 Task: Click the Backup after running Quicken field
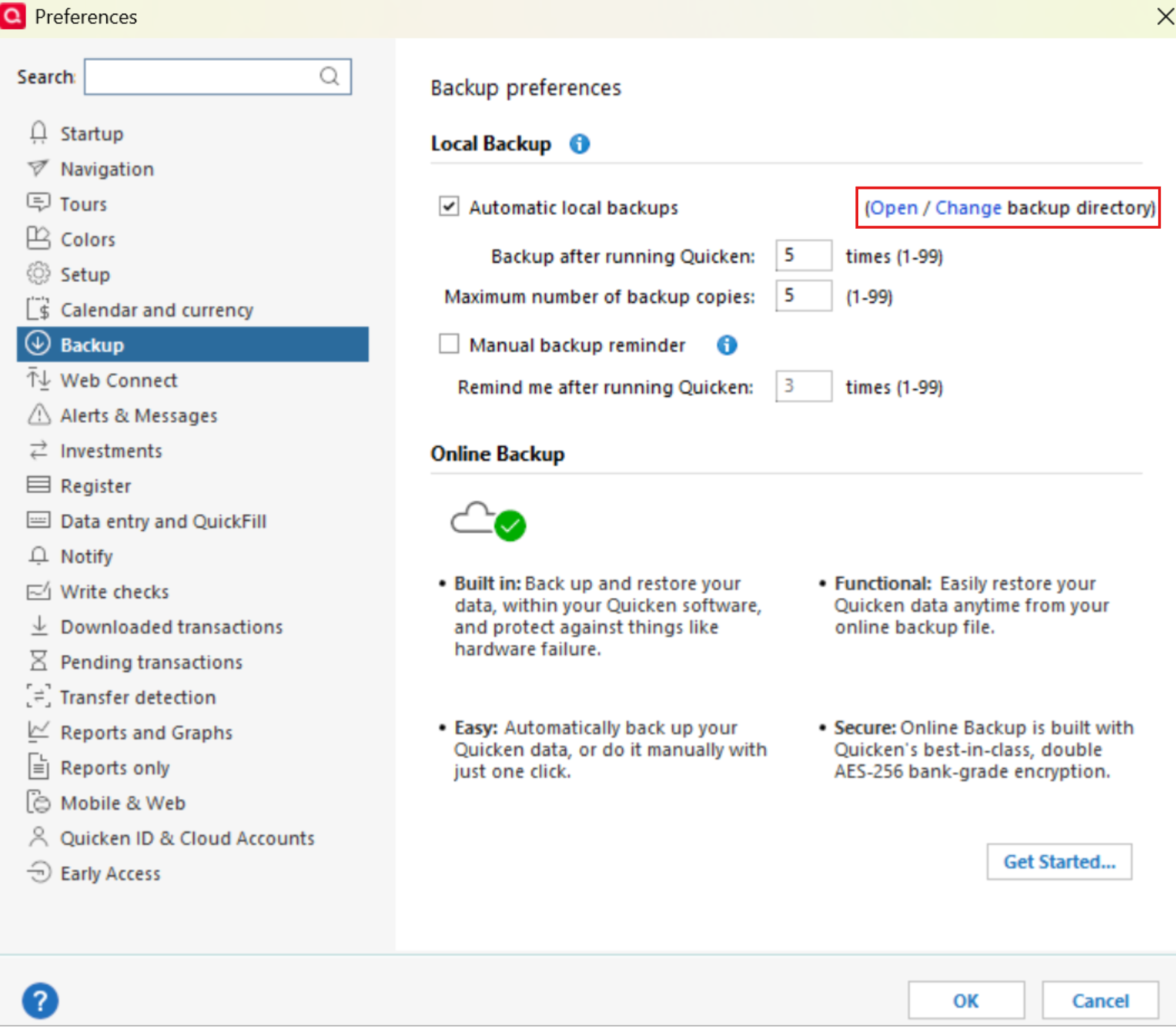[804, 256]
